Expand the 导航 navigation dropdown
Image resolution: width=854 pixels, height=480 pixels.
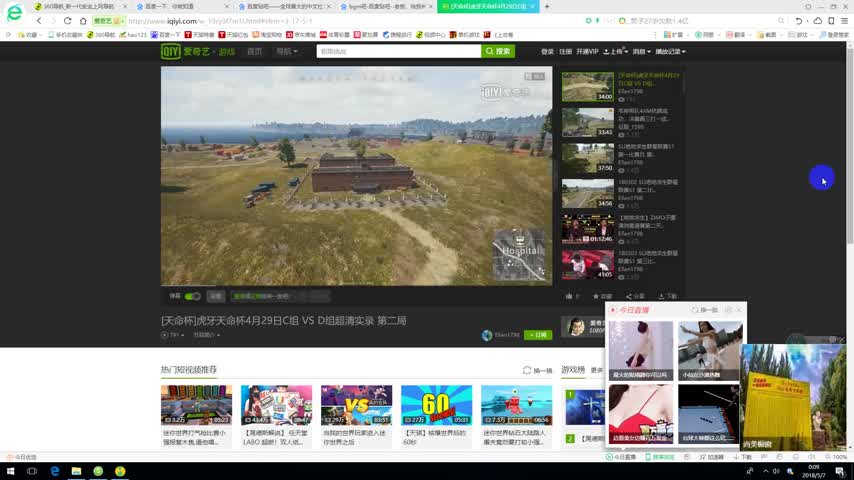point(286,51)
